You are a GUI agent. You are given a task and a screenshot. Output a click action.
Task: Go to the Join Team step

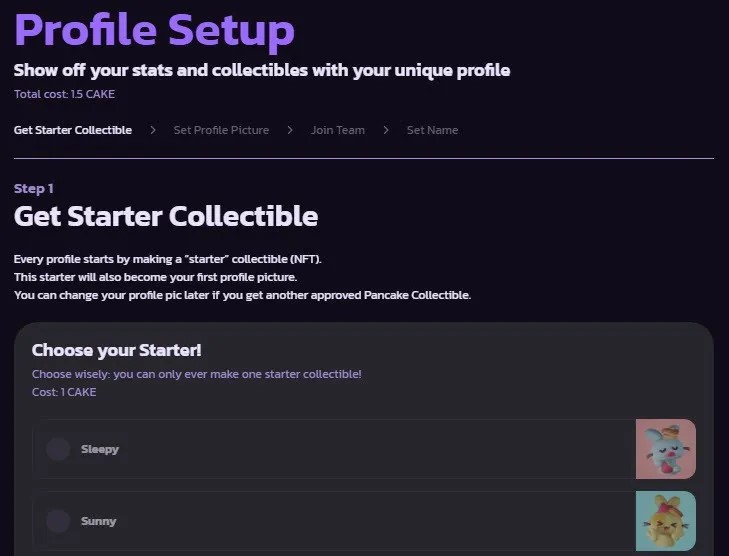338,130
